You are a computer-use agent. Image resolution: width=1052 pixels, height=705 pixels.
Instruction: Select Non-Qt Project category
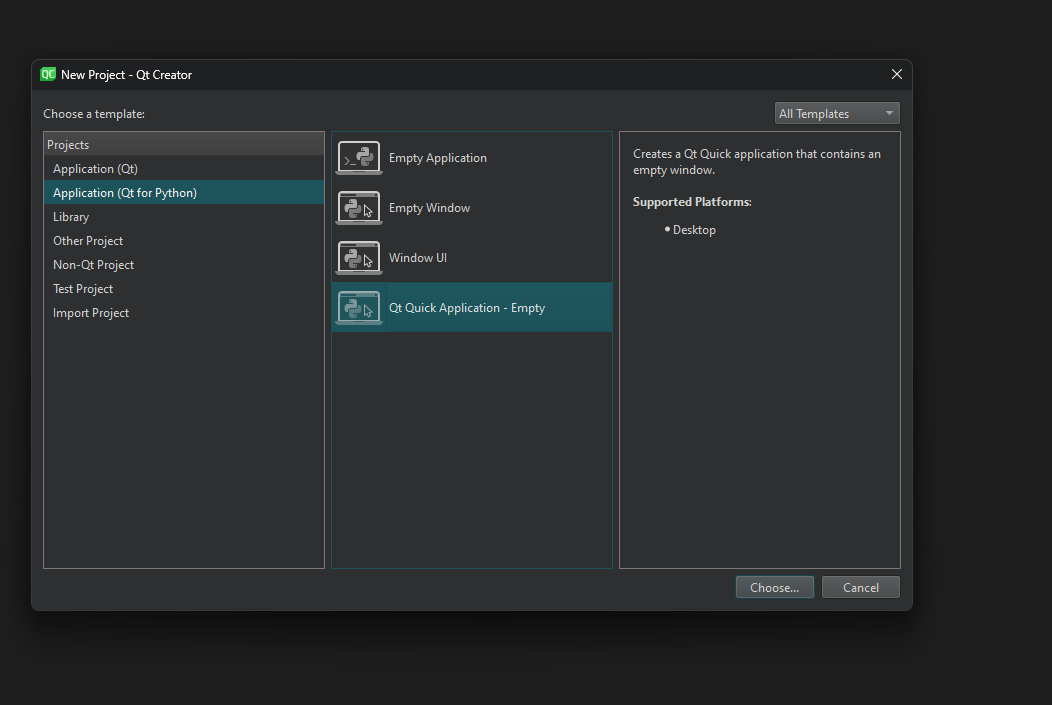[184, 265]
